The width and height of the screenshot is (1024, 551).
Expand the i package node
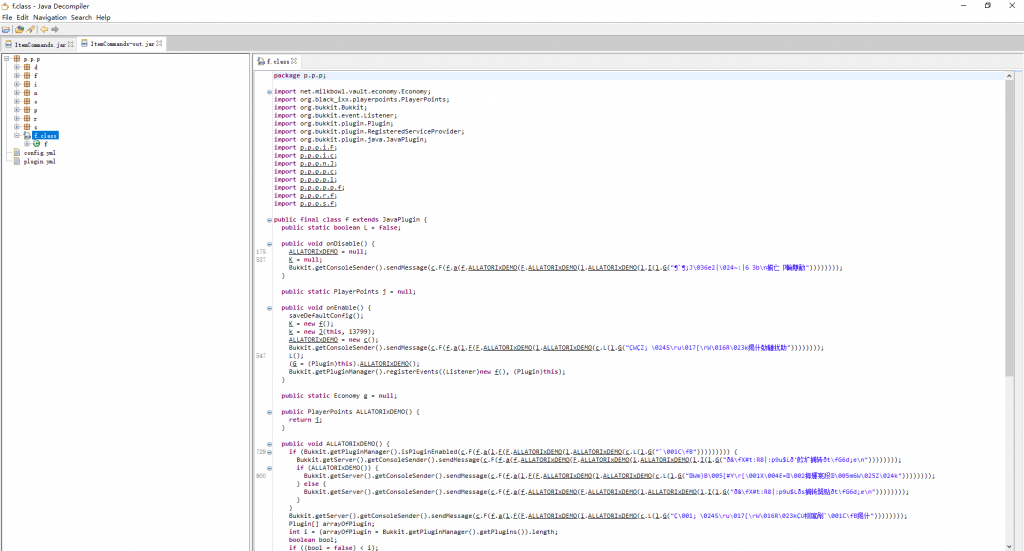17,84
